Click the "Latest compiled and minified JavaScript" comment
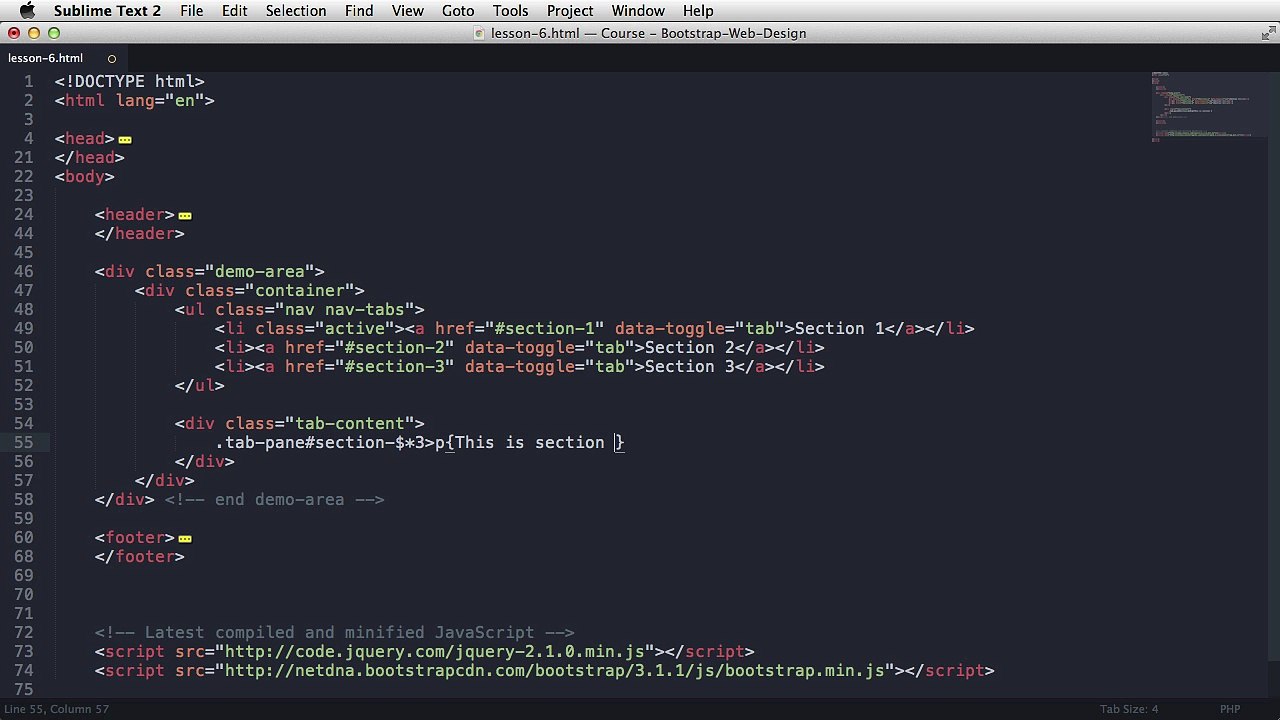The height and width of the screenshot is (720, 1280). 335,633
